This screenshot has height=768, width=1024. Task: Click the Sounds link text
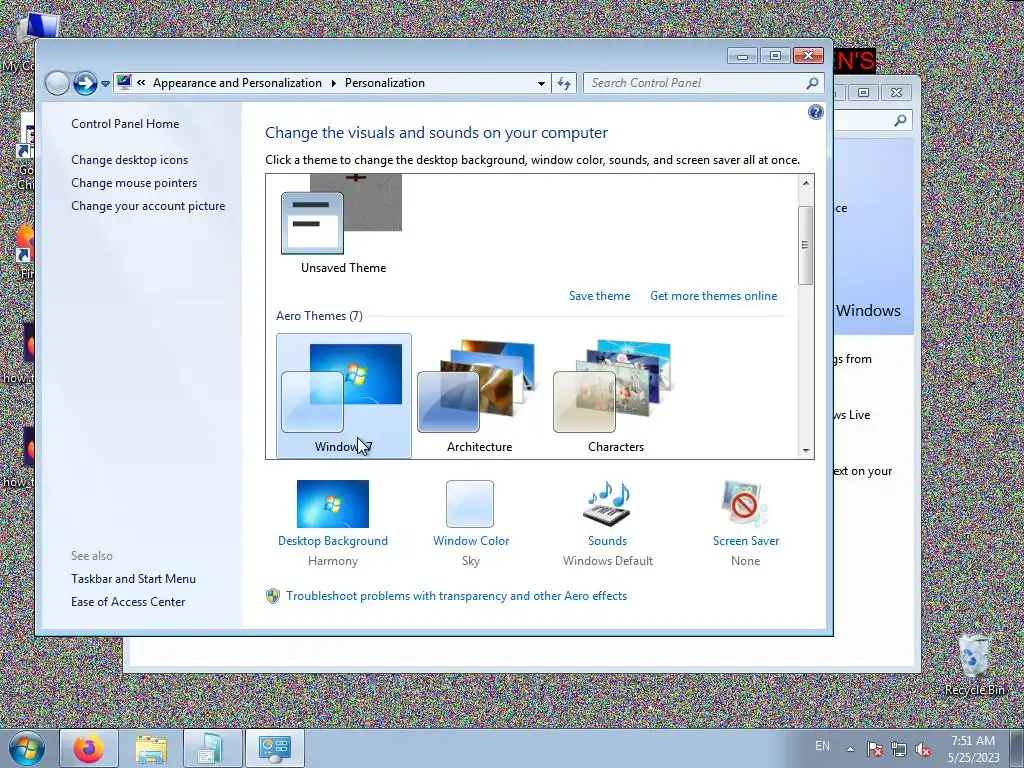coord(607,541)
